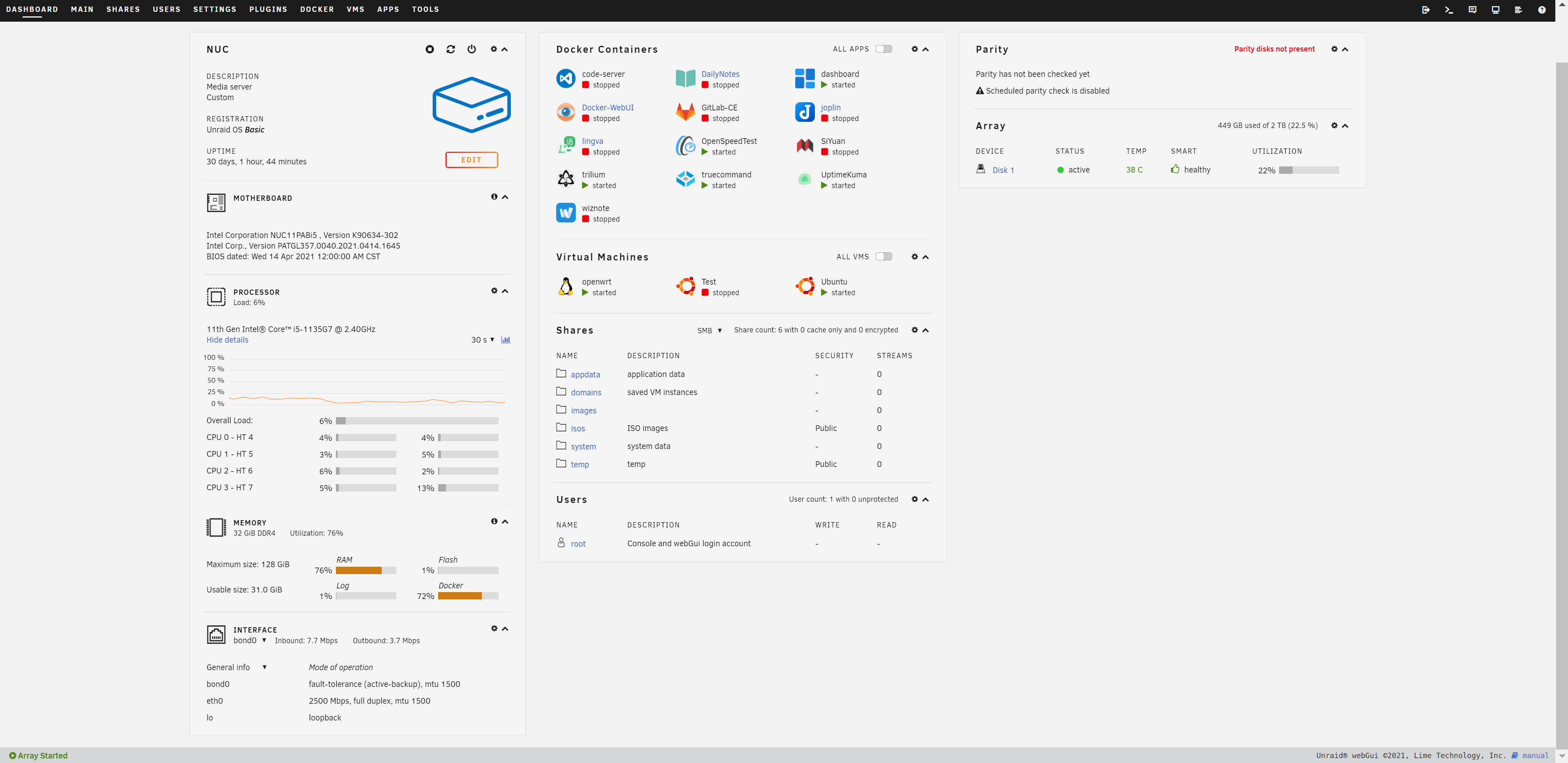Click the openwrt VM penguin icon
Screen dimensions: 1568x763
coord(566,286)
